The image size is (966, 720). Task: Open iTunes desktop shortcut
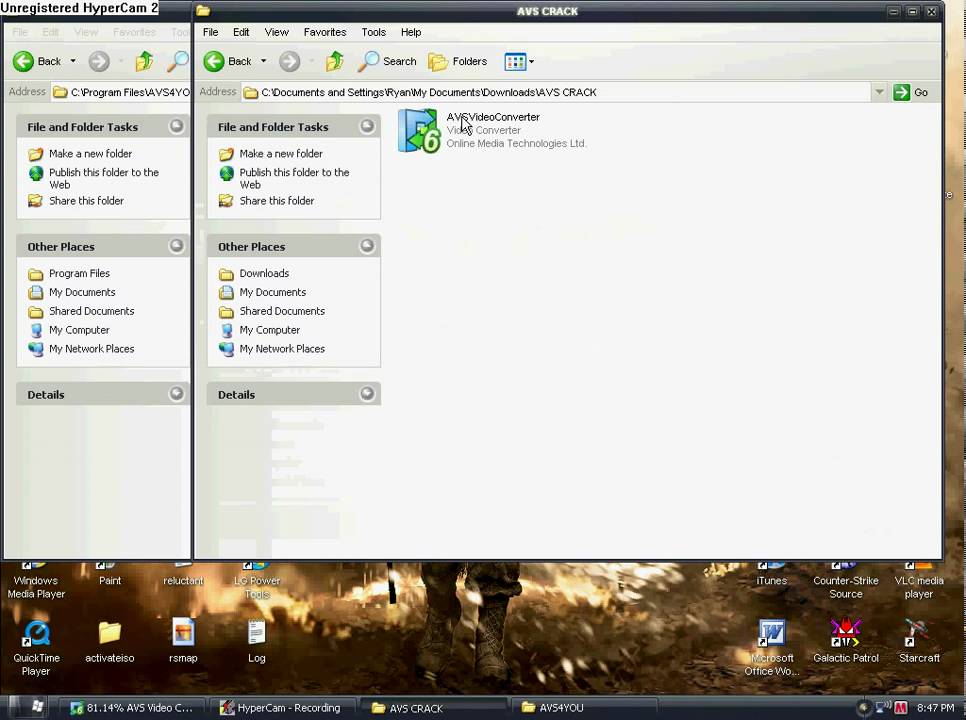[771, 575]
